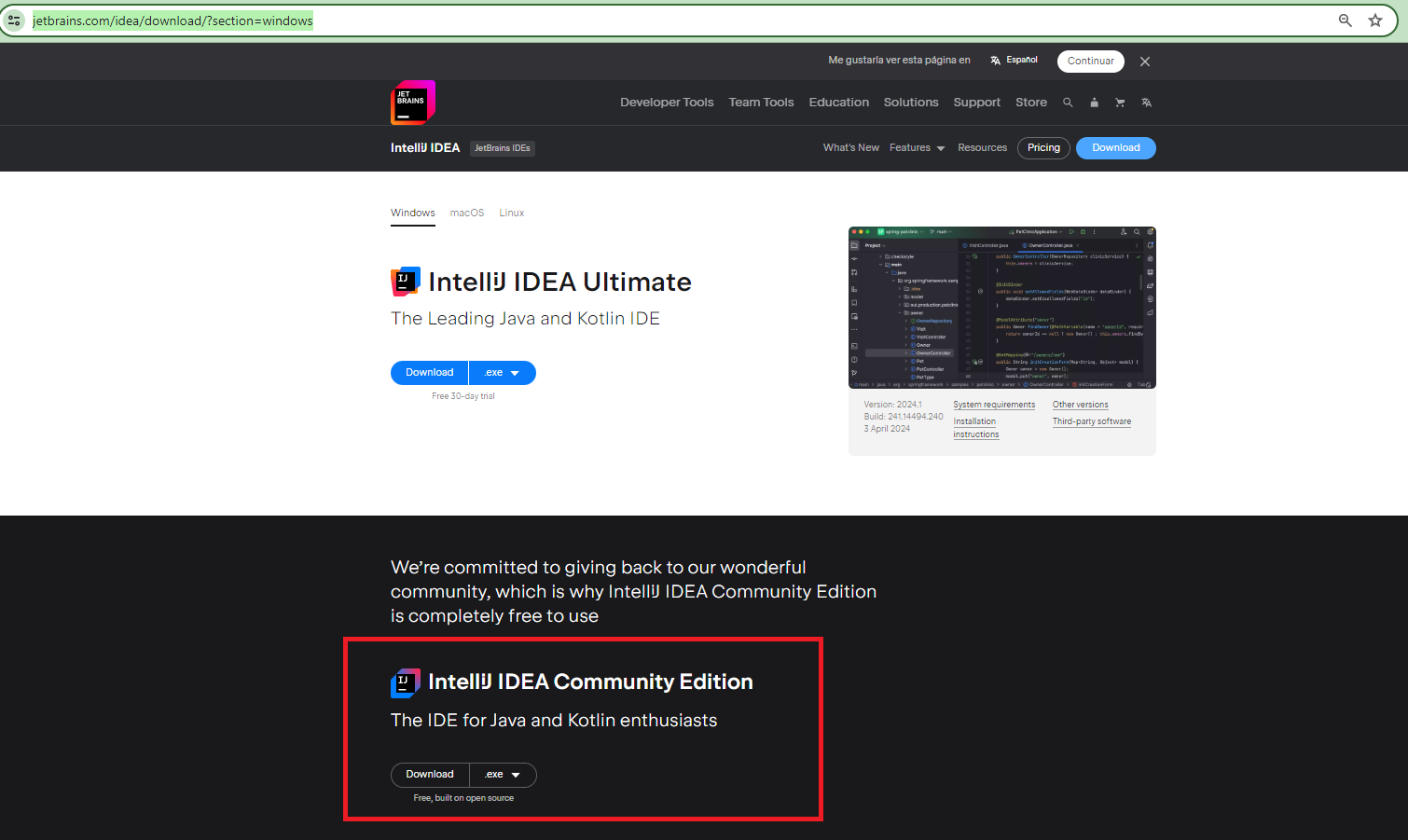The height and width of the screenshot is (840, 1408).
Task: Click the 'IntelliJ IDEA Community Edition' heading
Action: coord(590,682)
